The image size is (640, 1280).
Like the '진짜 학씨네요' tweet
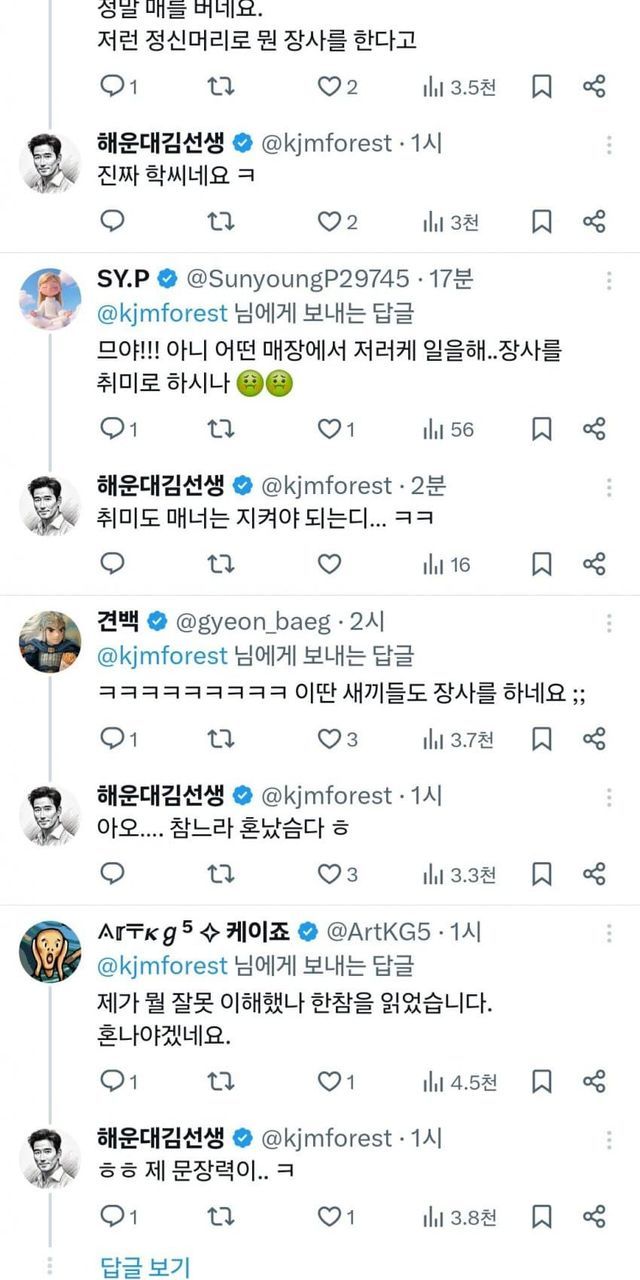[x=330, y=222]
